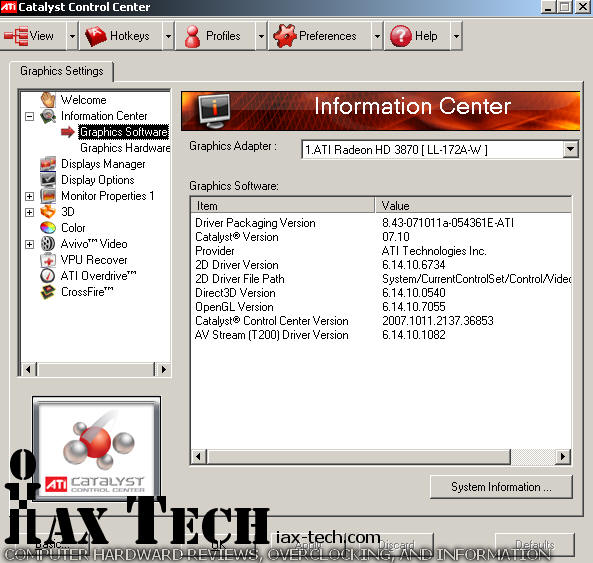593x563 pixels.
Task: Open the View dropdown arrow
Action: coord(72,36)
